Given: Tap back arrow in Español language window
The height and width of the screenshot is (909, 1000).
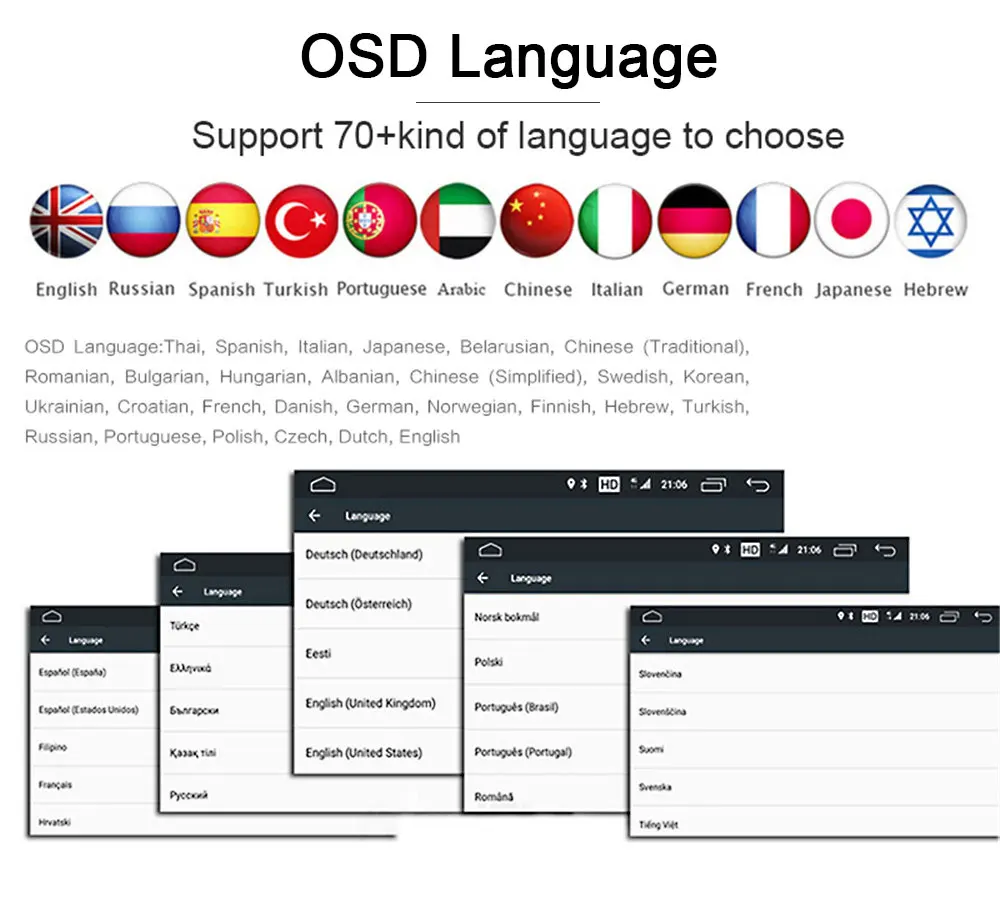Looking at the screenshot, I should [x=45, y=640].
